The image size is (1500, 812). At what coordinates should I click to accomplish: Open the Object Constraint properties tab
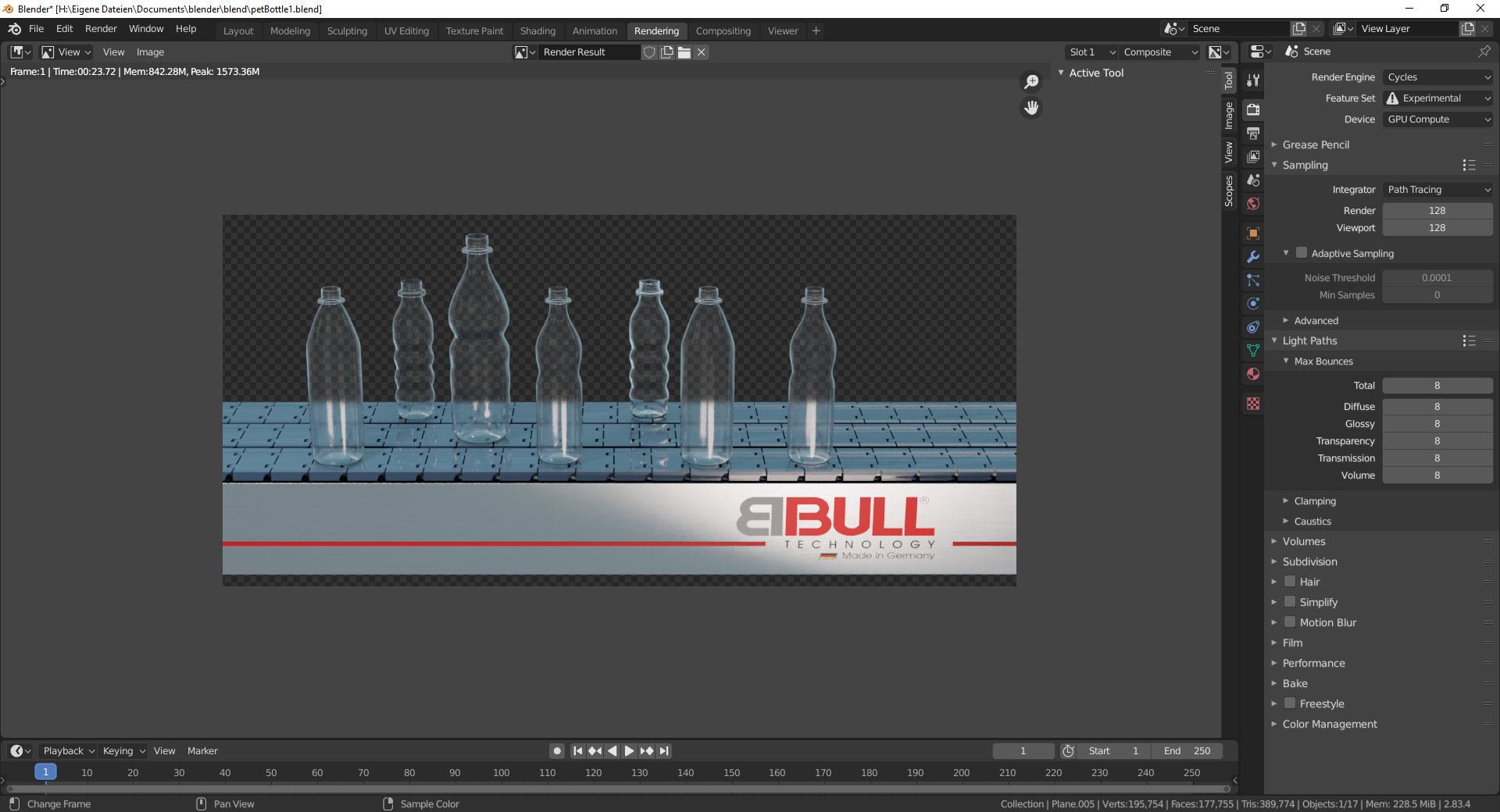[1253, 327]
